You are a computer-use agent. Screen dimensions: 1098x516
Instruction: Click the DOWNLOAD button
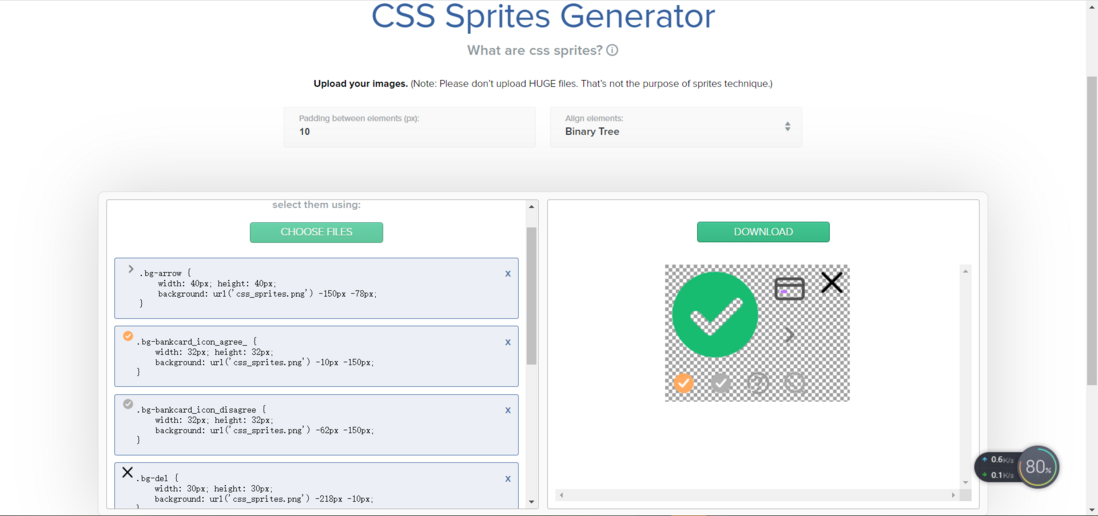tap(763, 232)
